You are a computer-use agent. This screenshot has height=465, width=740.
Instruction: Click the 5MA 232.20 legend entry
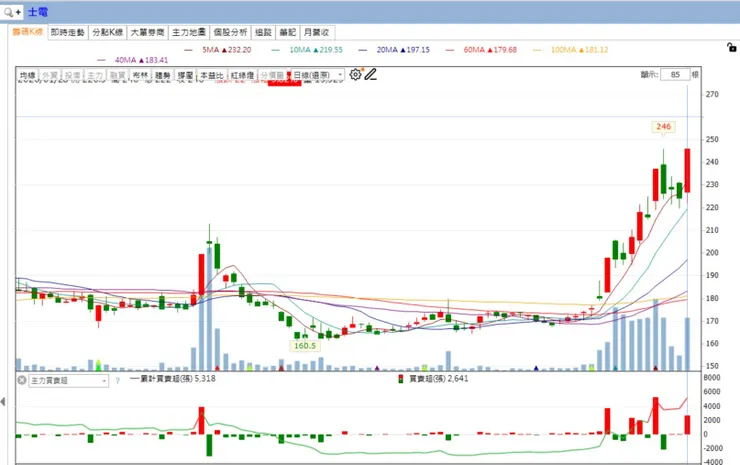coord(218,50)
